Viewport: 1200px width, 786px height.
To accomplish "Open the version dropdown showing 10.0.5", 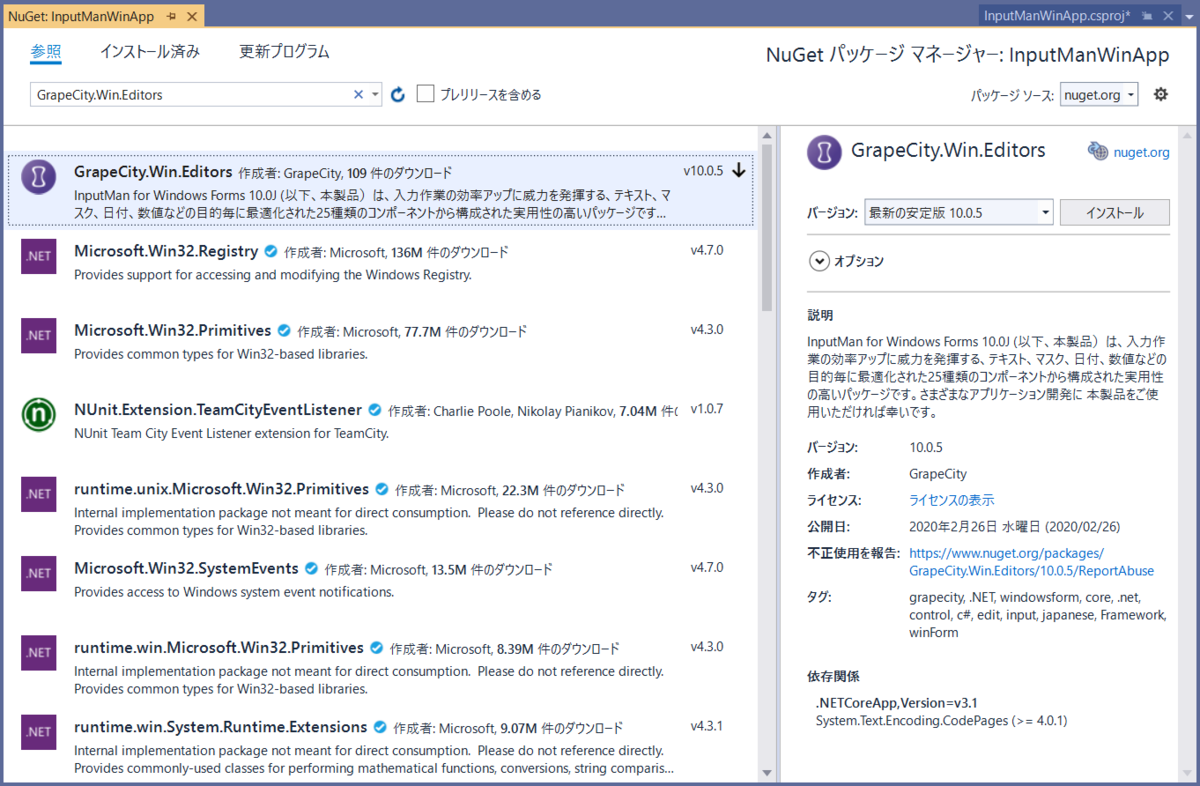I will coord(959,212).
